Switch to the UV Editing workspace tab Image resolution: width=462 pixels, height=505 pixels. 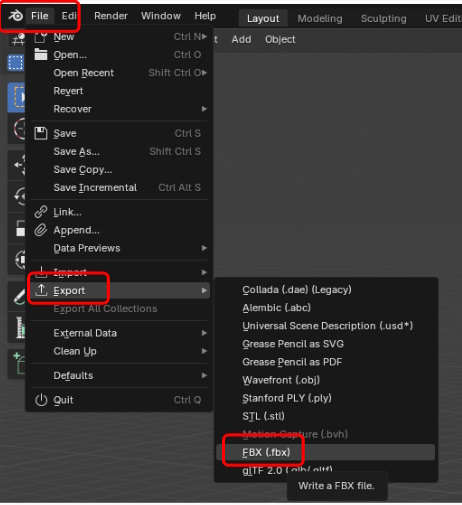coord(443,18)
